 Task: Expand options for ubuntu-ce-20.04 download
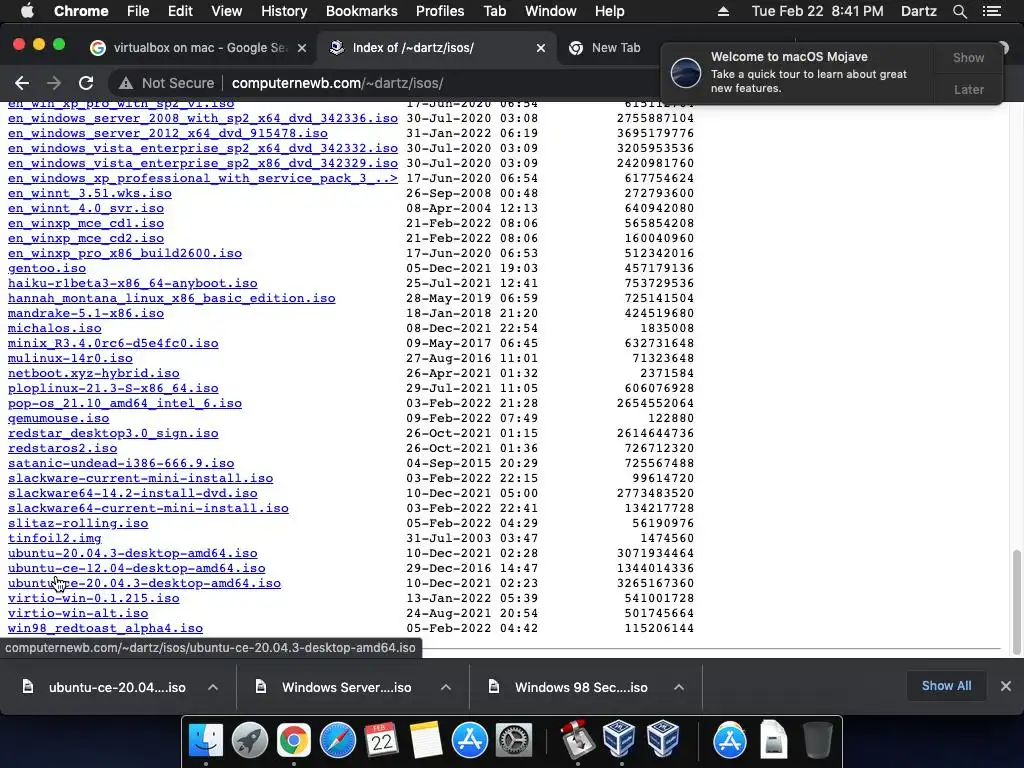tap(213, 687)
